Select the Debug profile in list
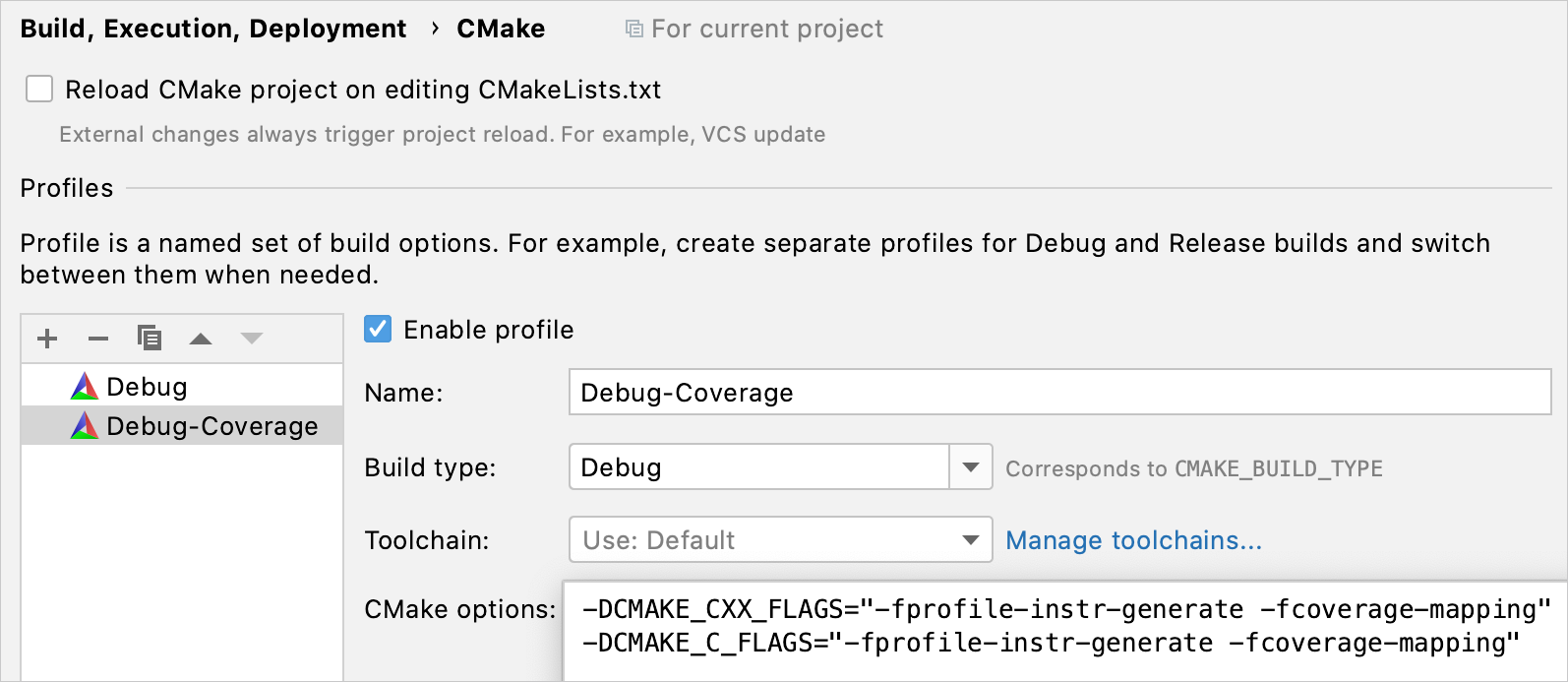This screenshot has width=1568, height=682. point(147,387)
